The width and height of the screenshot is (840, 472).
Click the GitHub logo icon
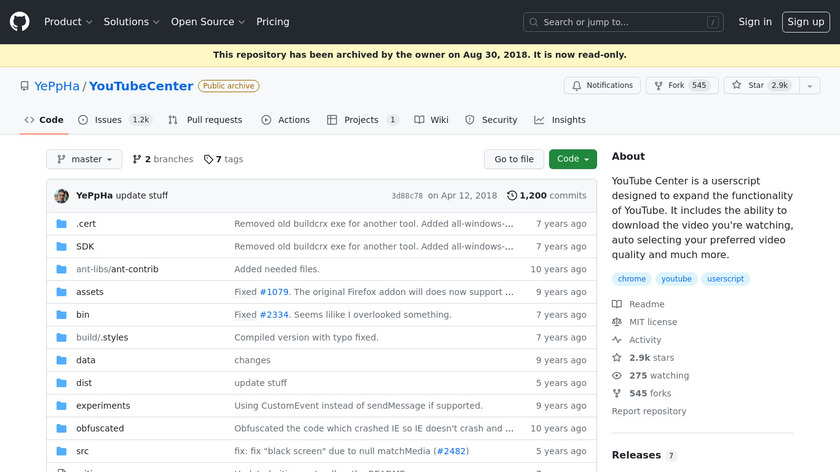20,21
